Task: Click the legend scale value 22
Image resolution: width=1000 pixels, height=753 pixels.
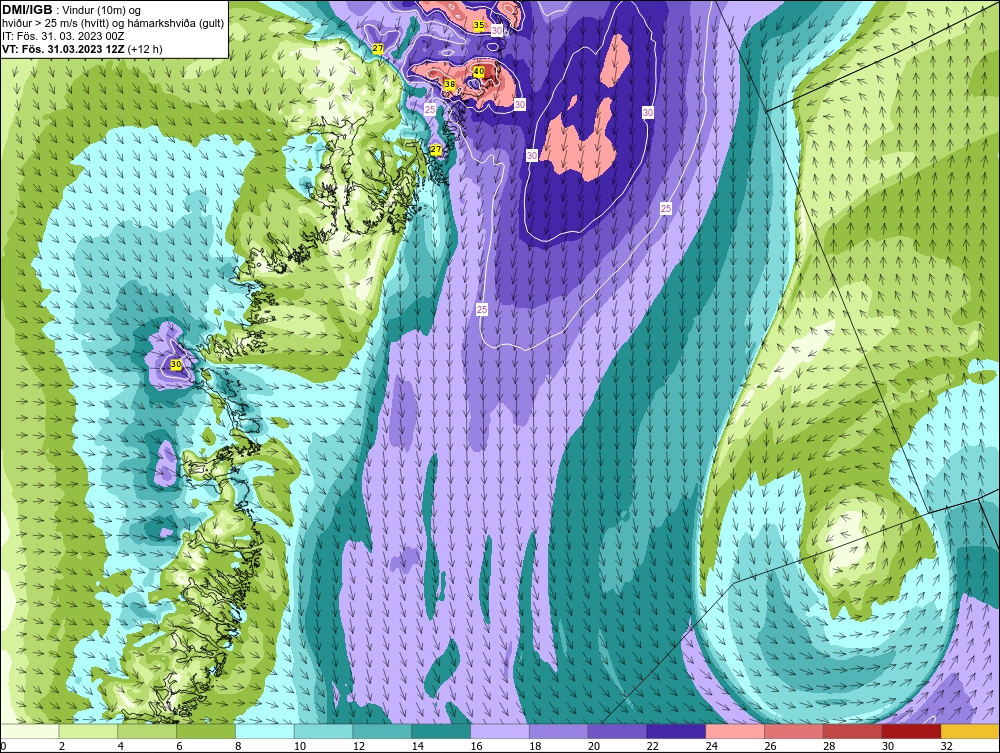Action: click(652, 746)
